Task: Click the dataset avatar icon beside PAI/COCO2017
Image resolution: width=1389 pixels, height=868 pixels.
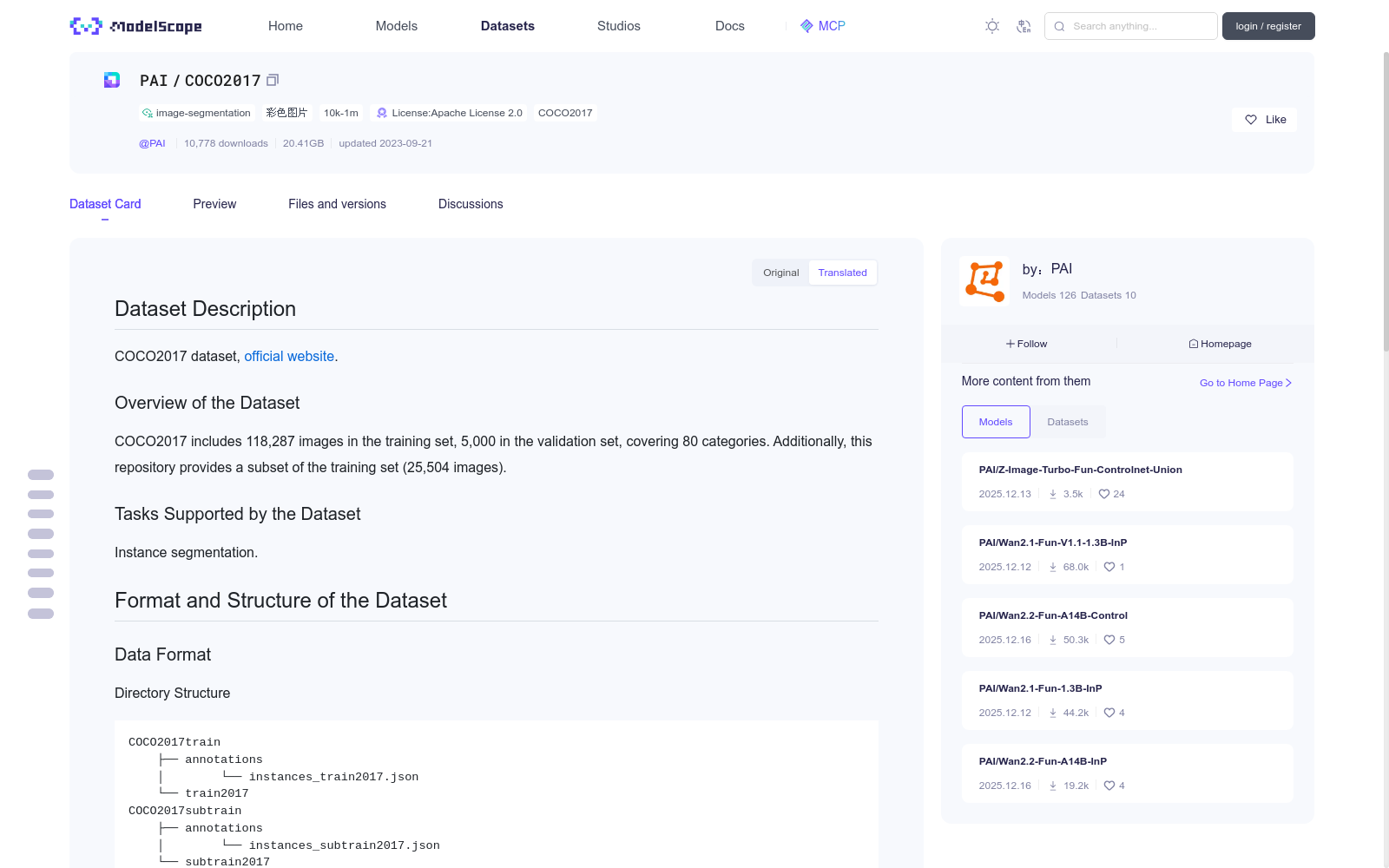Action: [112, 80]
